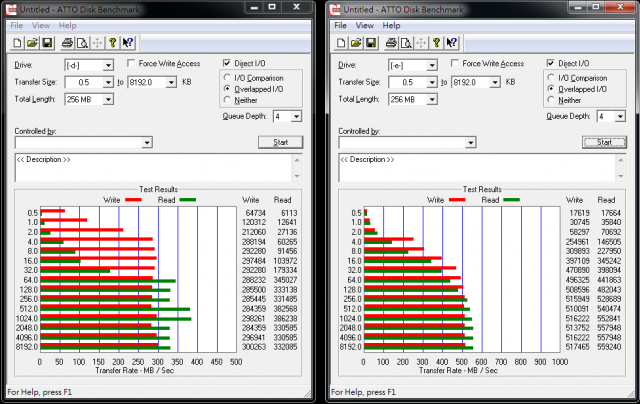Image resolution: width=640 pixels, height=404 pixels.
Task: Click Save disk icon in left window
Action: click(x=47, y=43)
